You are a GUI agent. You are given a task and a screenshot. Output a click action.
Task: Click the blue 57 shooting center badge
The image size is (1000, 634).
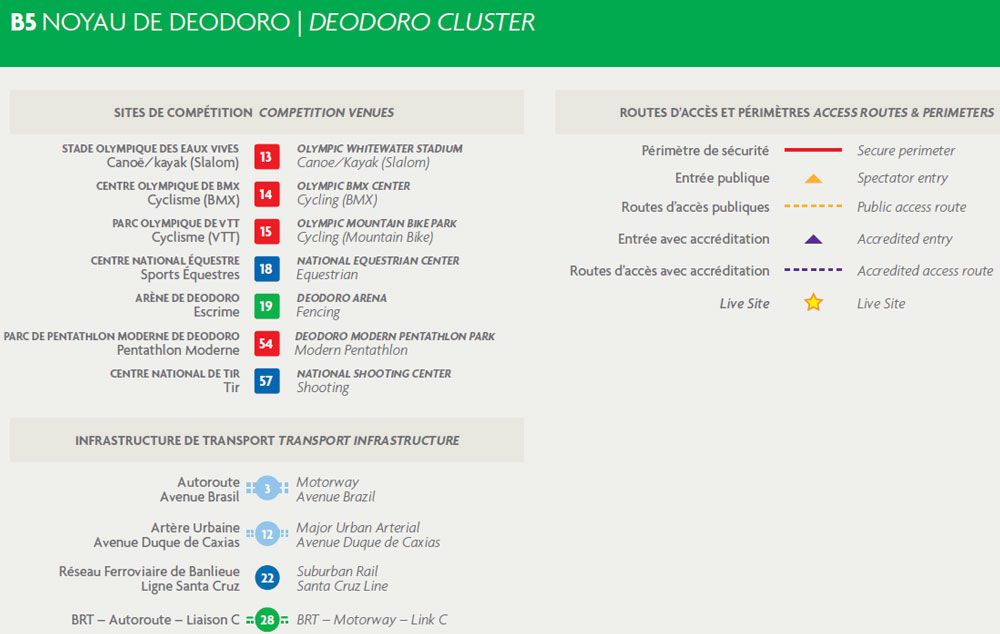point(266,381)
